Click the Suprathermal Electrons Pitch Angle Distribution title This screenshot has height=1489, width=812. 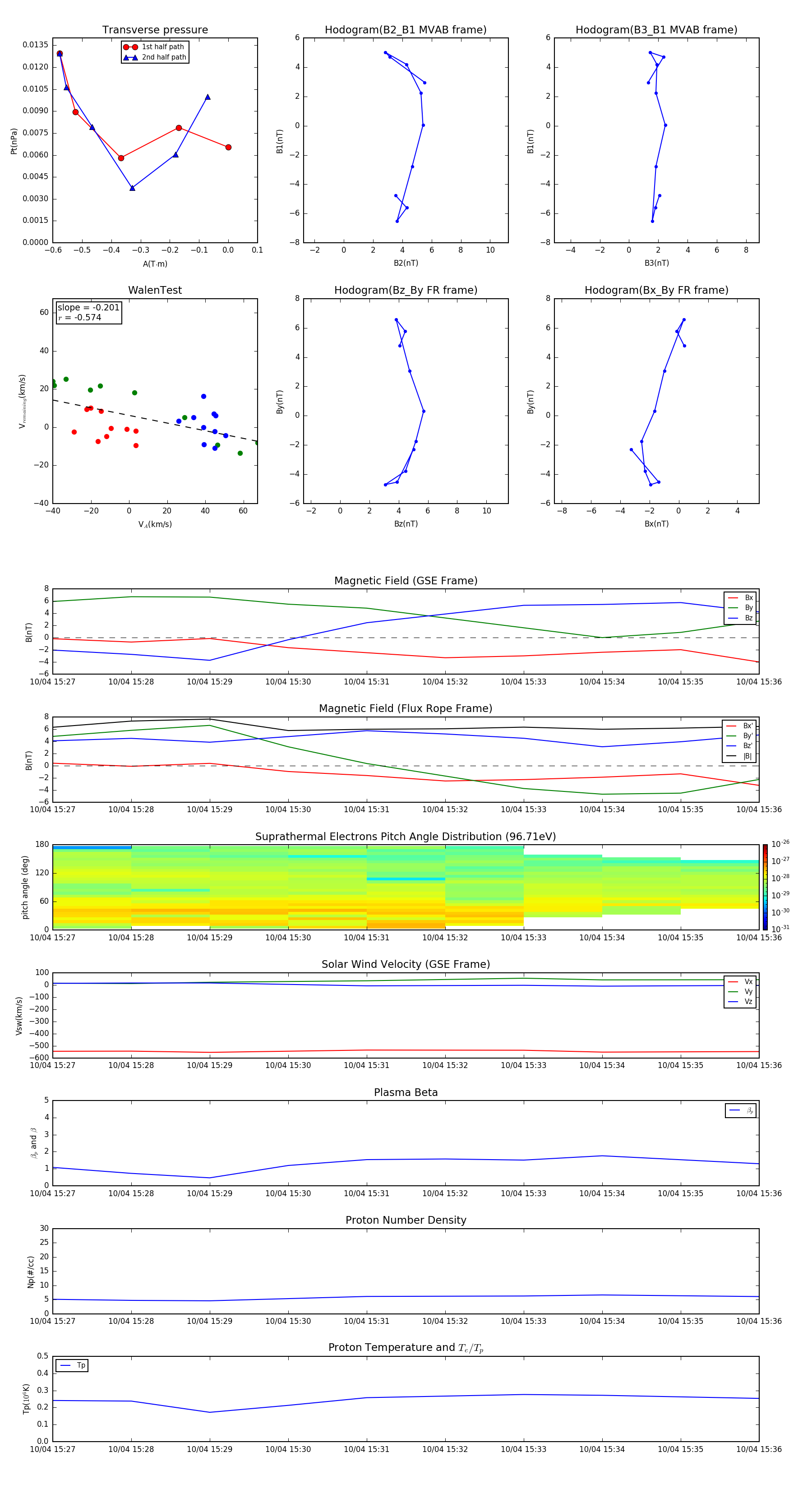pos(406,837)
